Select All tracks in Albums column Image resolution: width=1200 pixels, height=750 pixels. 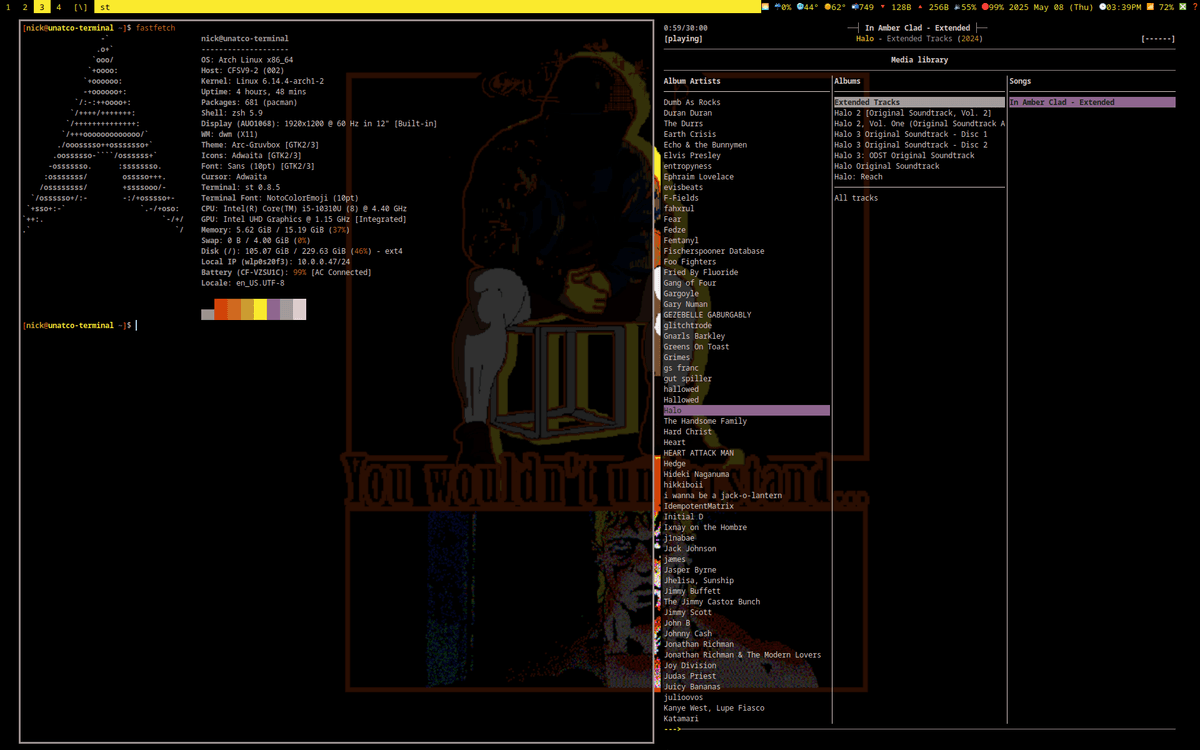click(x=856, y=198)
